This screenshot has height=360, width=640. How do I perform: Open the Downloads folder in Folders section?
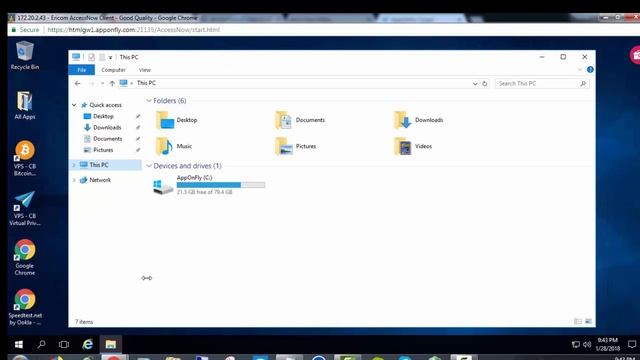point(419,120)
